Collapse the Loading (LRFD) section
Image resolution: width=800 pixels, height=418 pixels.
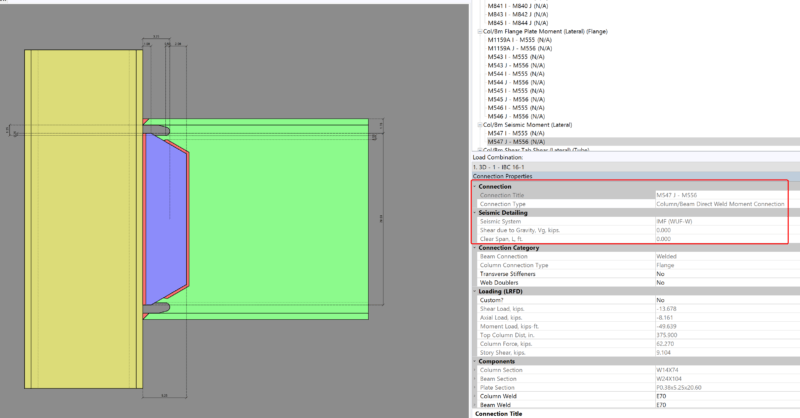point(474,291)
